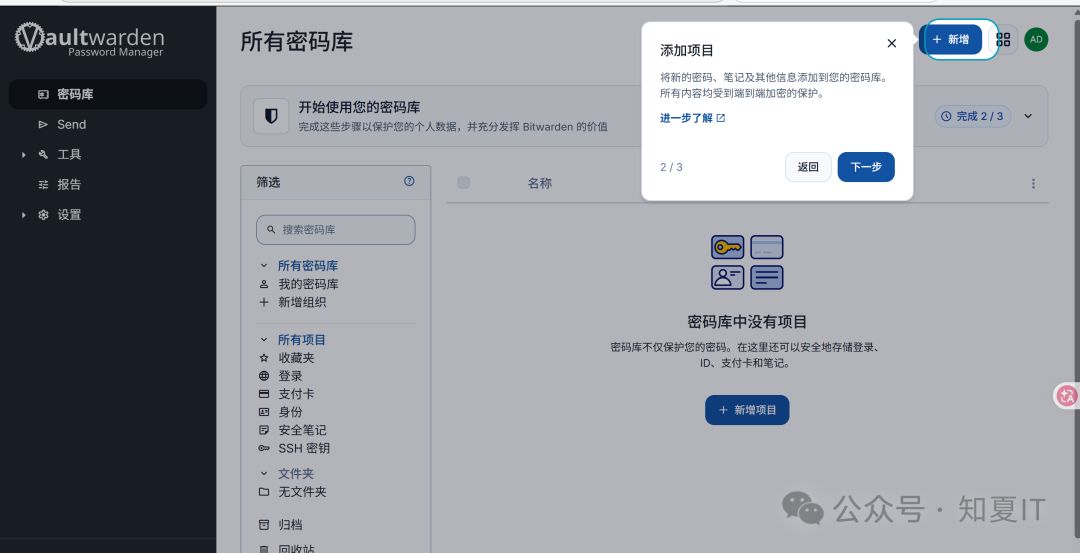Click the wrench icon beside 工具
The image size is (1080, 553).
click(x=43, y=154)
